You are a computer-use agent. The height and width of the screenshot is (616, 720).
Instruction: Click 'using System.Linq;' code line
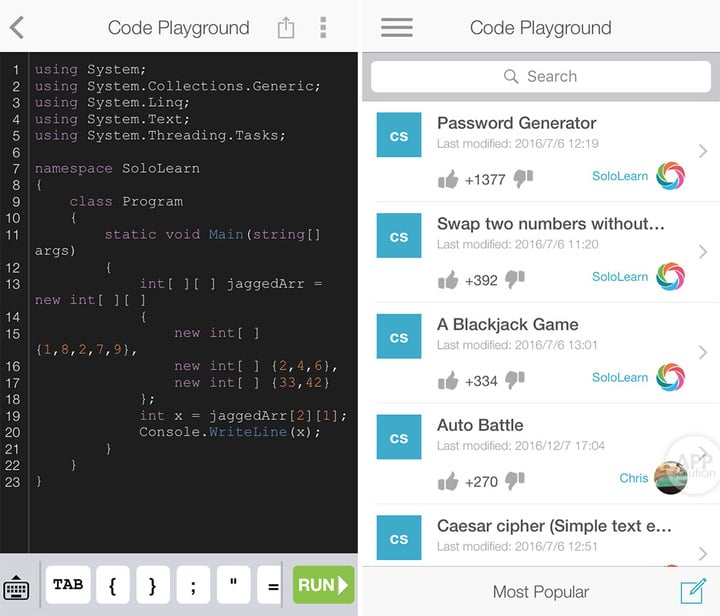point(112,102)
